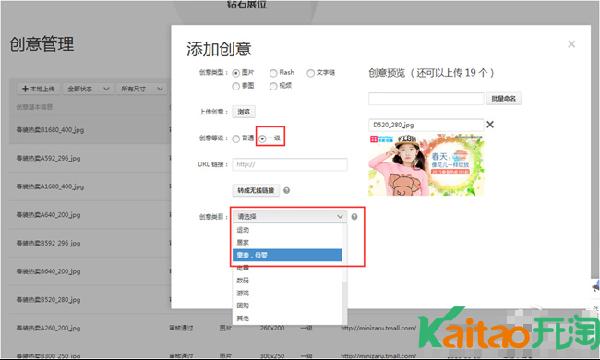Click the URL链接 http:// input field
600x360 pixels.
290,164
